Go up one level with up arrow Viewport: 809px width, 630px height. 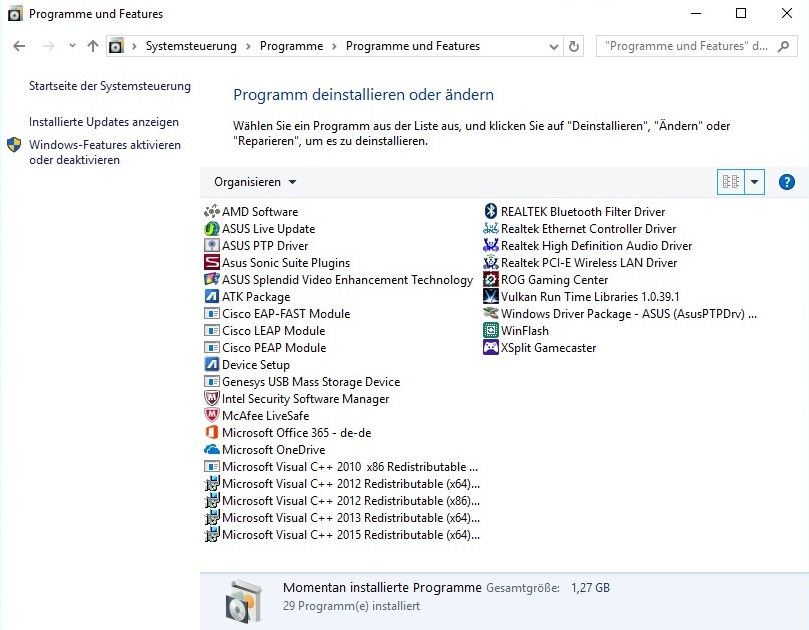[93, 46]
